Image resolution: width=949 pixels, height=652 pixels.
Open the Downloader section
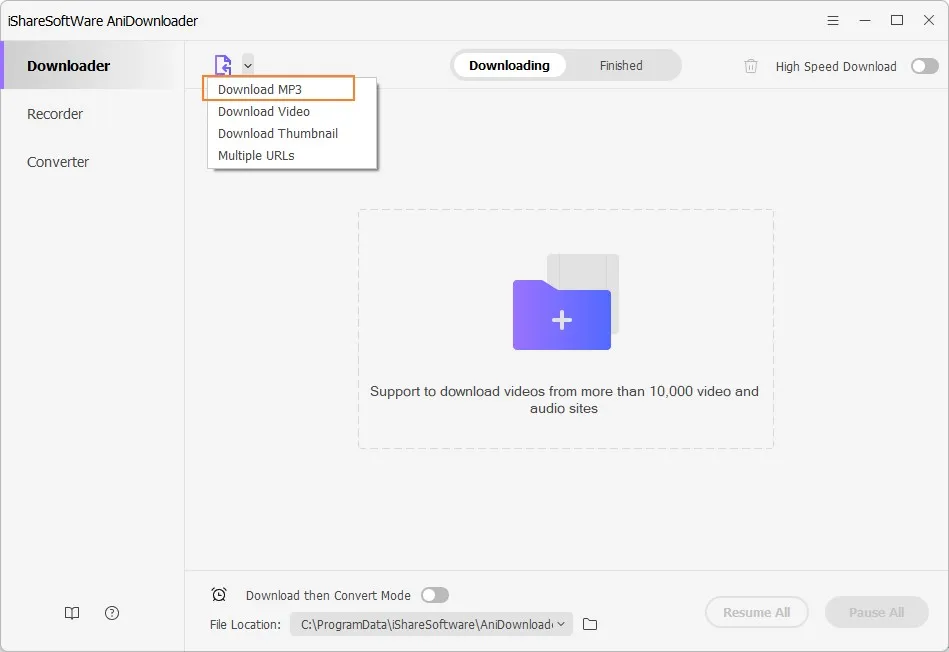[93, 65]
